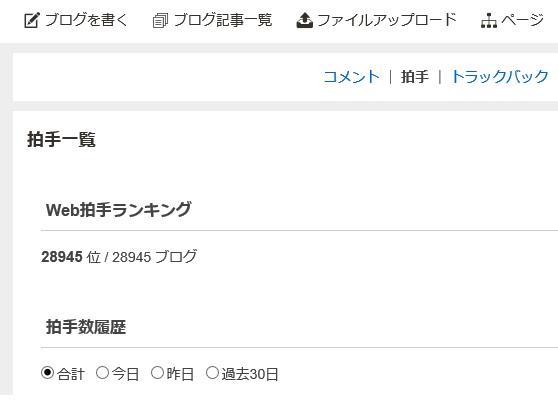Click the 昨日 label text
558x414 pixels.
(180, 374)
